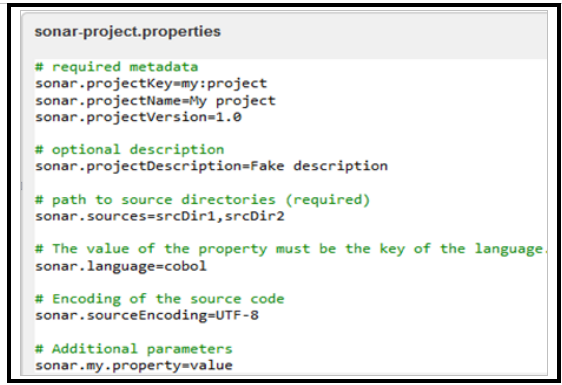Image resolution: width=562 pixels, height=385 pixels.
Task: Click the '# Encoding of the source code' comment
Action: pyautogui.click(x=159, y=299)
